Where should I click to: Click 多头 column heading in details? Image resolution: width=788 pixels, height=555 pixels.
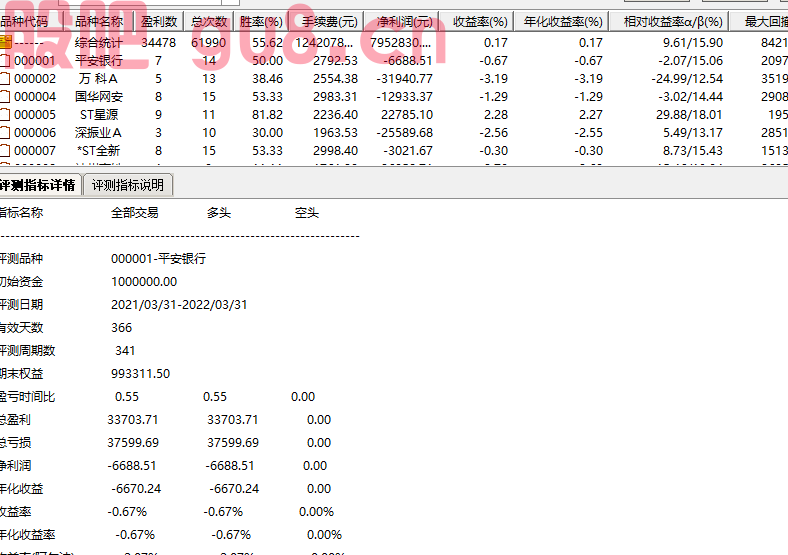pyautogui.click(x=219, y=213)
